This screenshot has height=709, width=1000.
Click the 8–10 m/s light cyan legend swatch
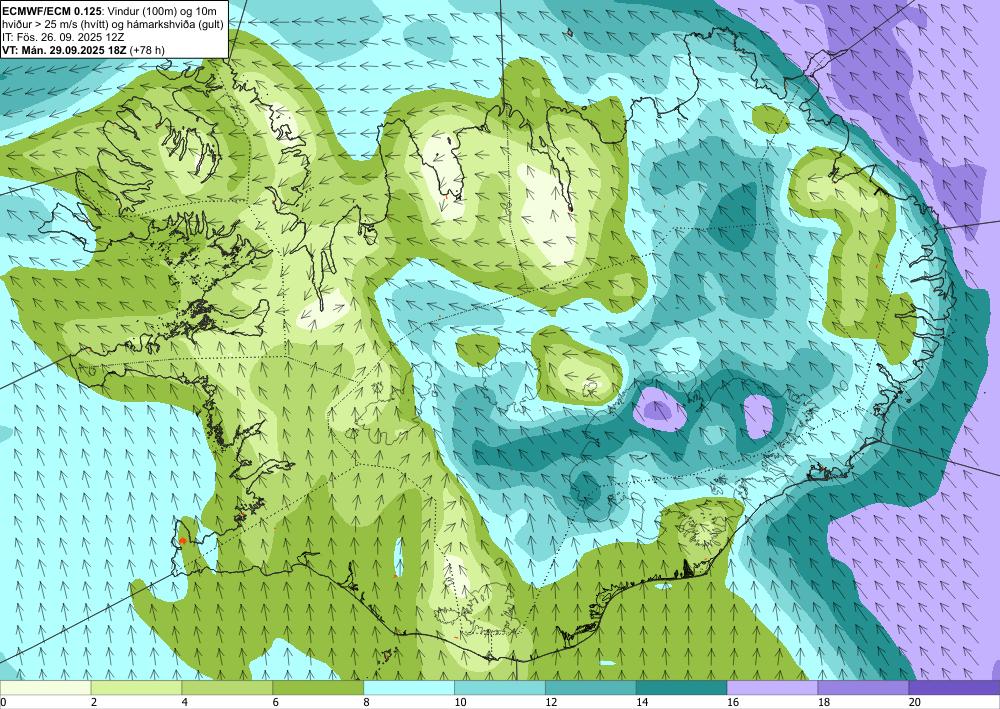[409, 687]
